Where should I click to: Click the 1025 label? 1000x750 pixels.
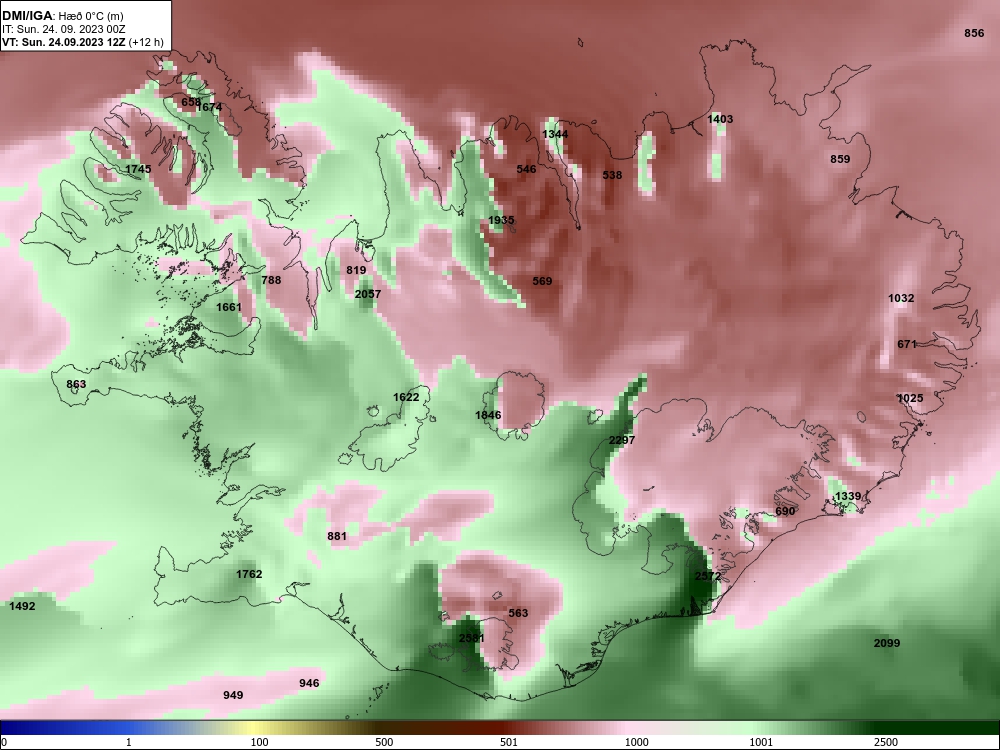910,398
